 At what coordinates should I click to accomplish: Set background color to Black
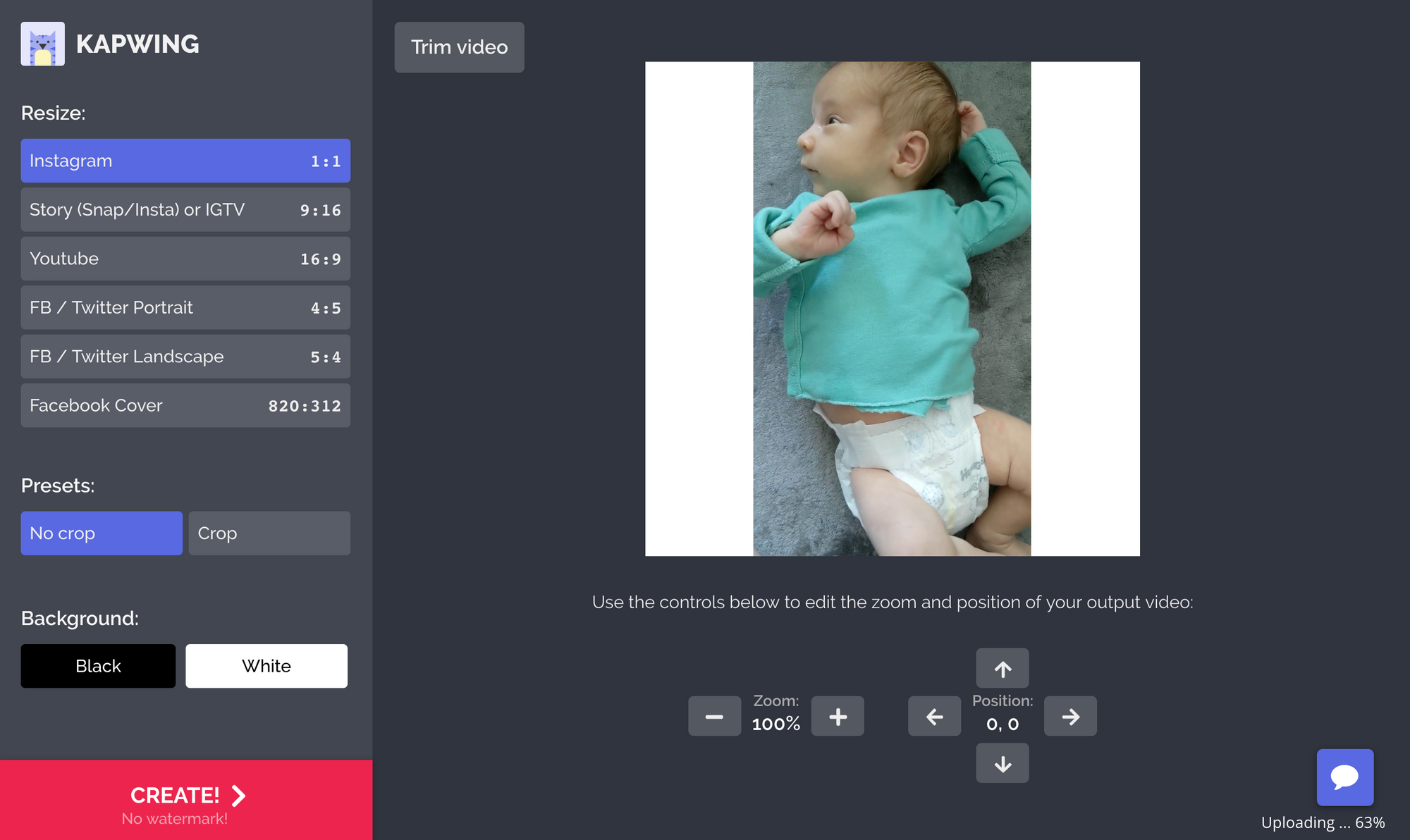tap(98, 666)
